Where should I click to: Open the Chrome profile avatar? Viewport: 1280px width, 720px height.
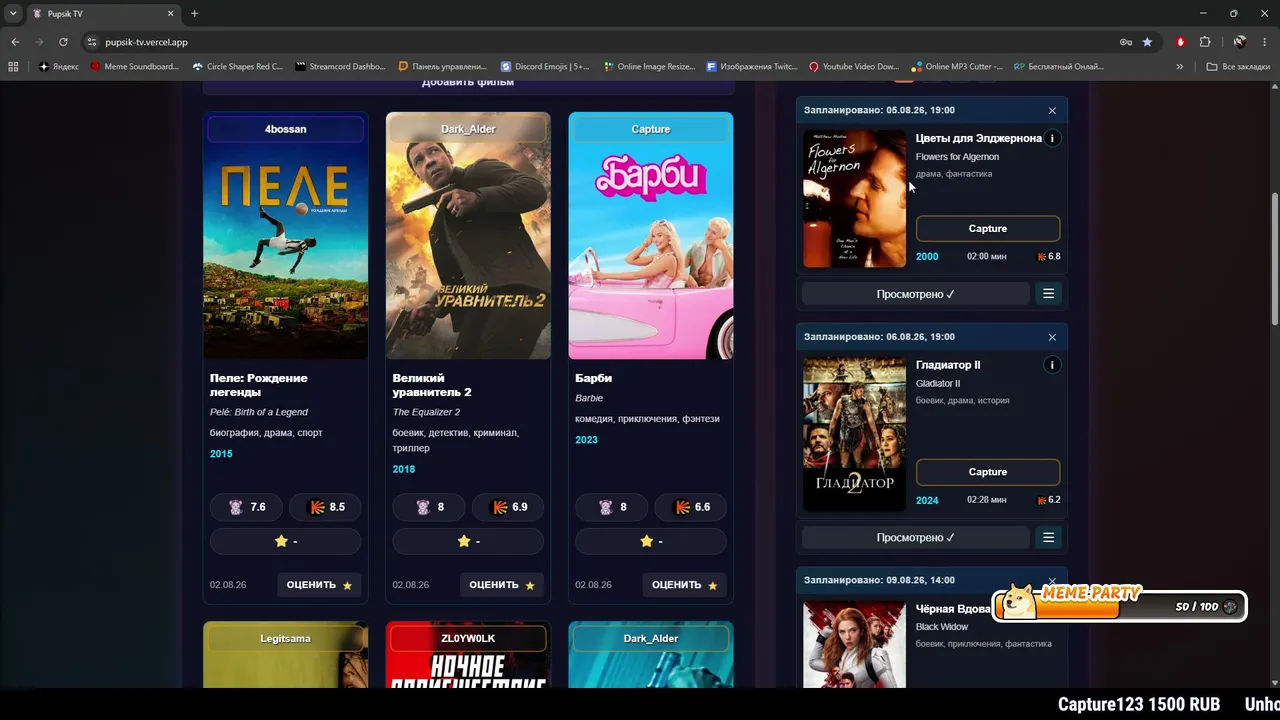tap(1240, 42)
